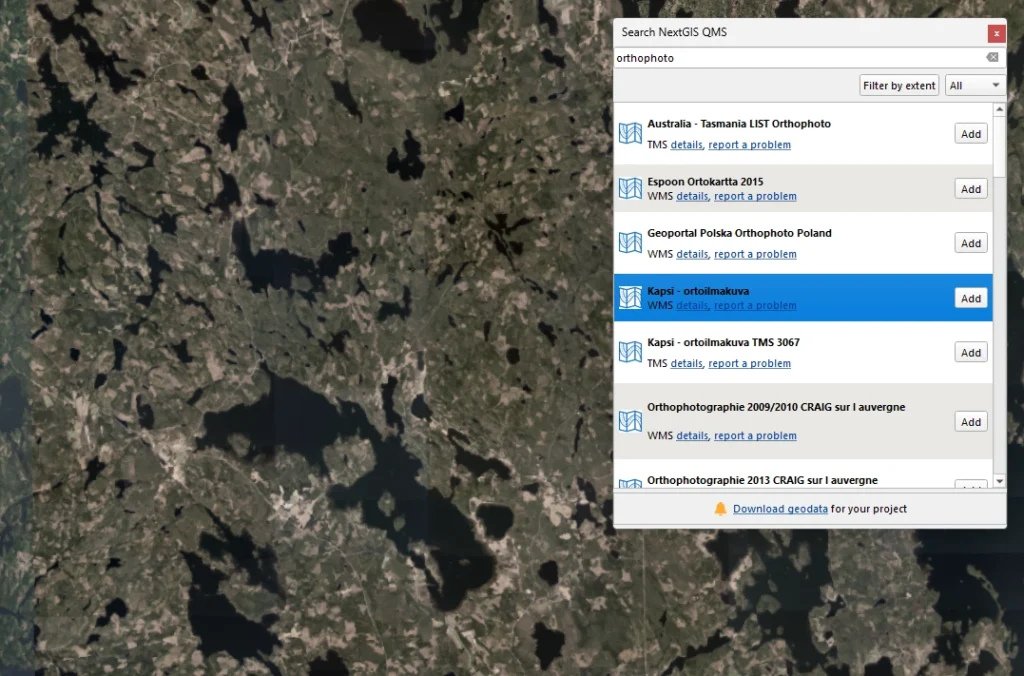Screen dimensions: 1024x676
Task: Click the results list vertical scrollbar thumb
Action: 999,146
